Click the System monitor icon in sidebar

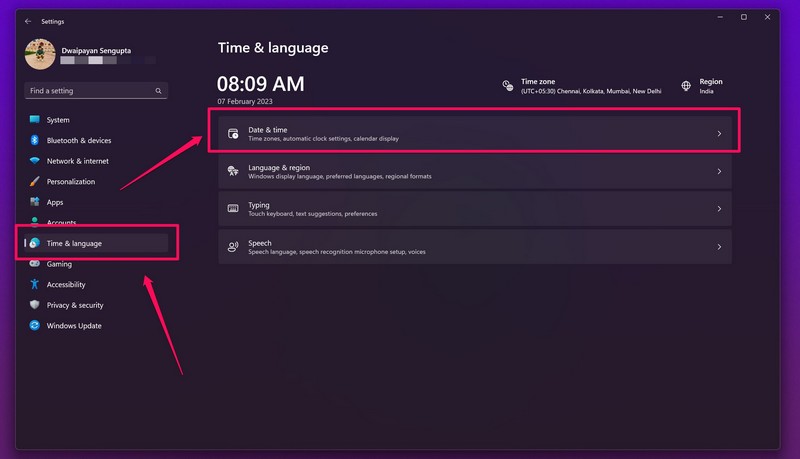tap(35, 120)
